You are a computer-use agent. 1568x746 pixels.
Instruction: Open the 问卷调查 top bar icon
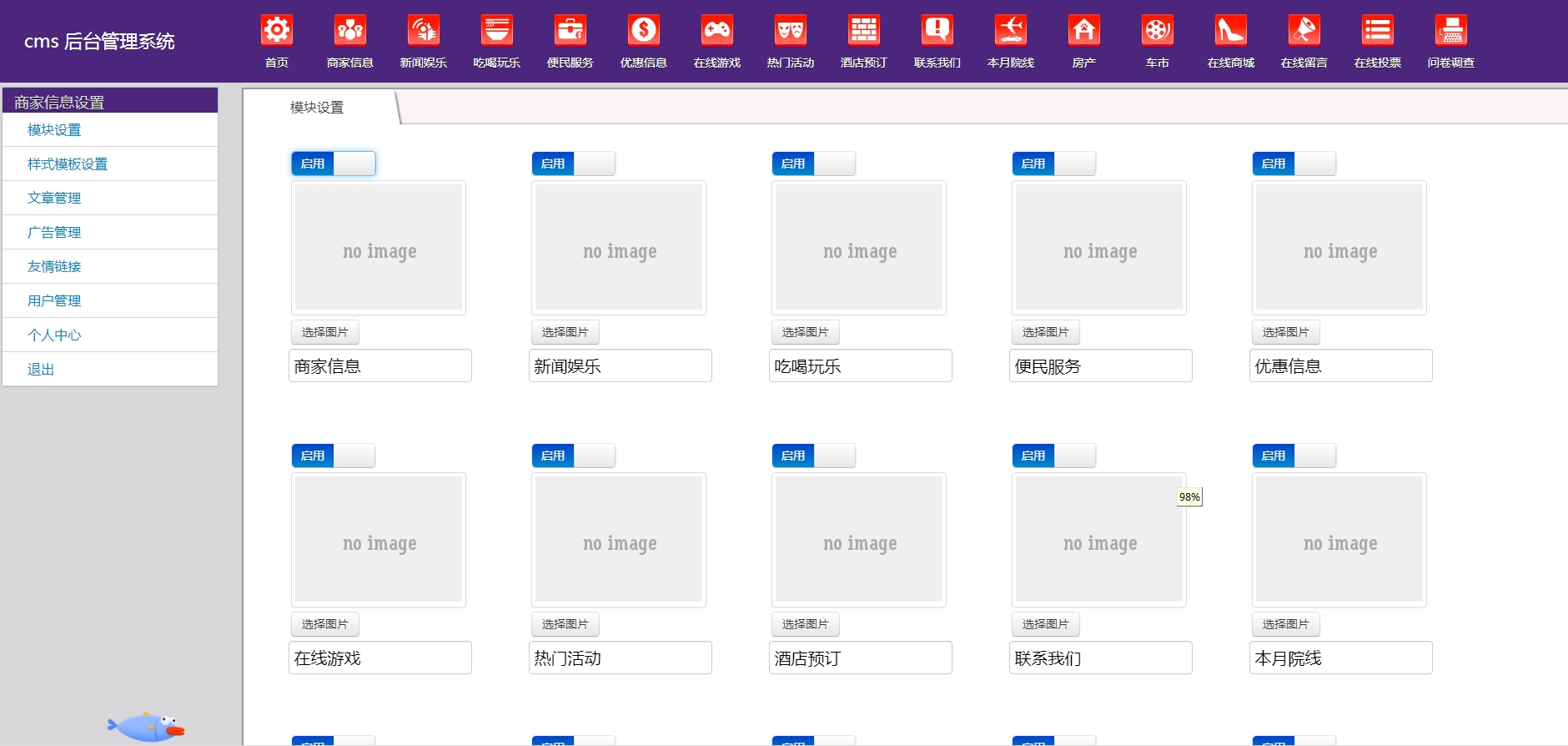tap(1451, 30)
